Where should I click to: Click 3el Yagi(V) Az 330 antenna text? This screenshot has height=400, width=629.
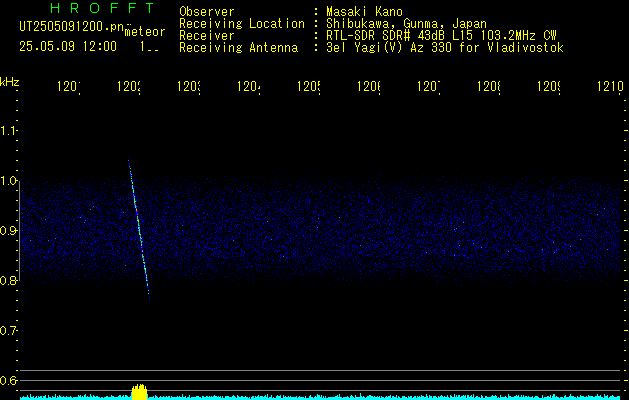(x=445, y=48)
